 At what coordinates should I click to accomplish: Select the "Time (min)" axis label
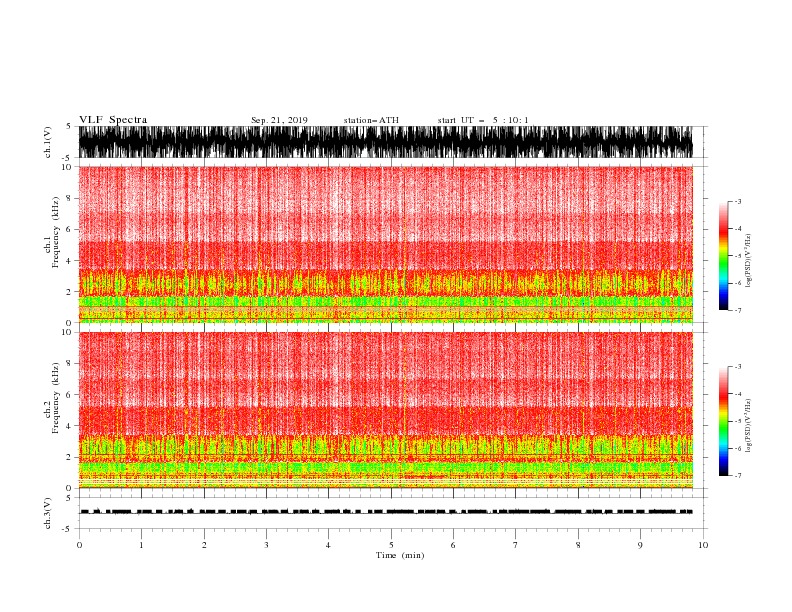[x=400, y=555]
